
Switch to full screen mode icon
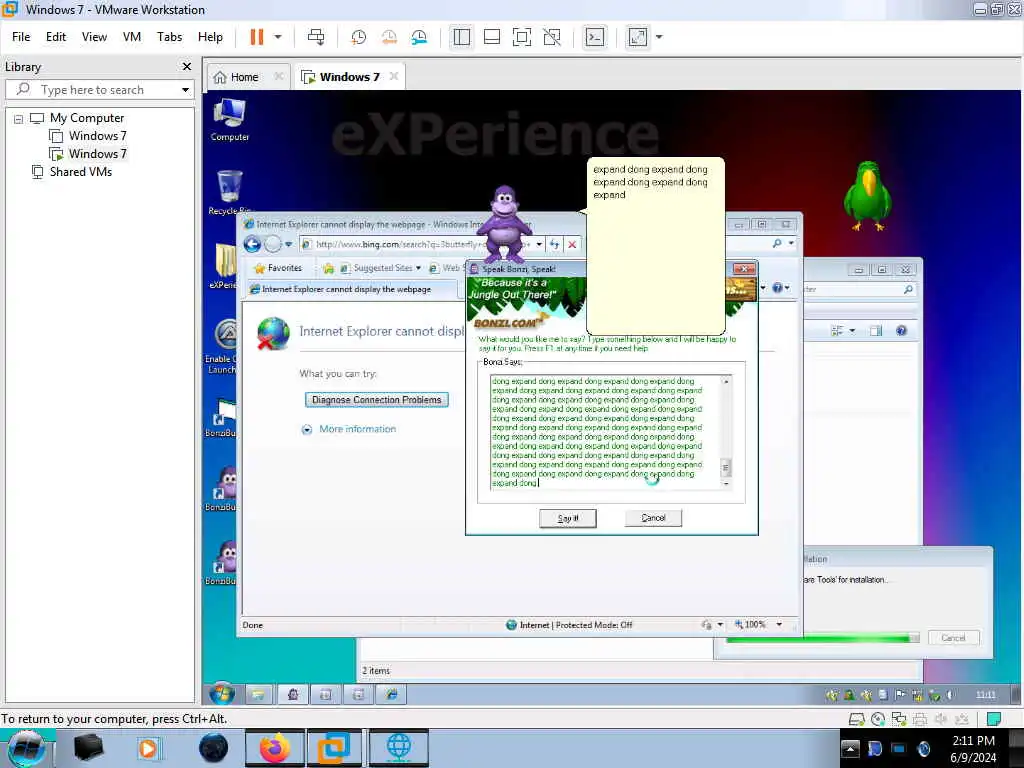522,37
